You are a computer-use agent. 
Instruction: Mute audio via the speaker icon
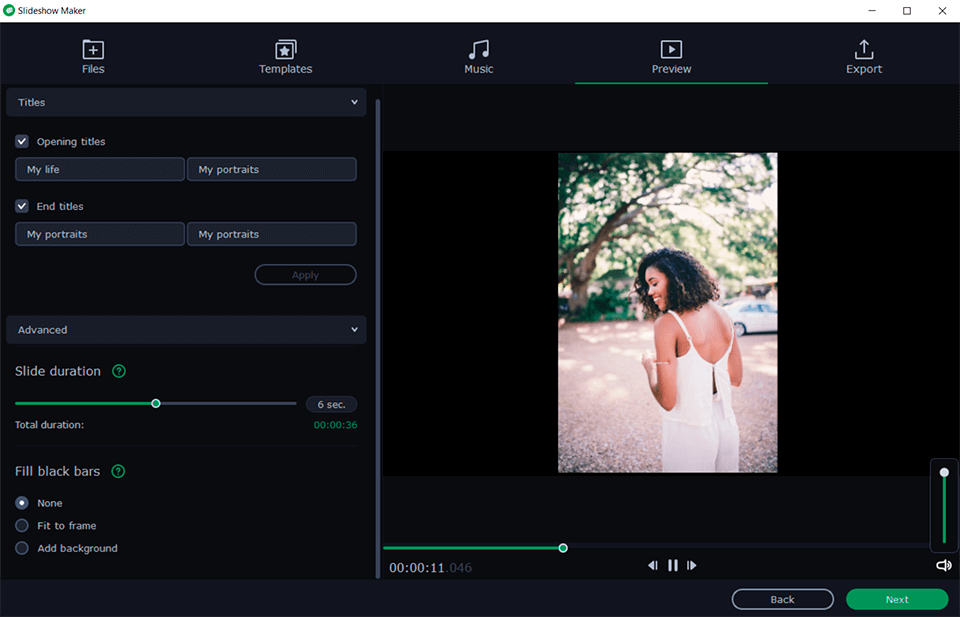coord(943,565)
